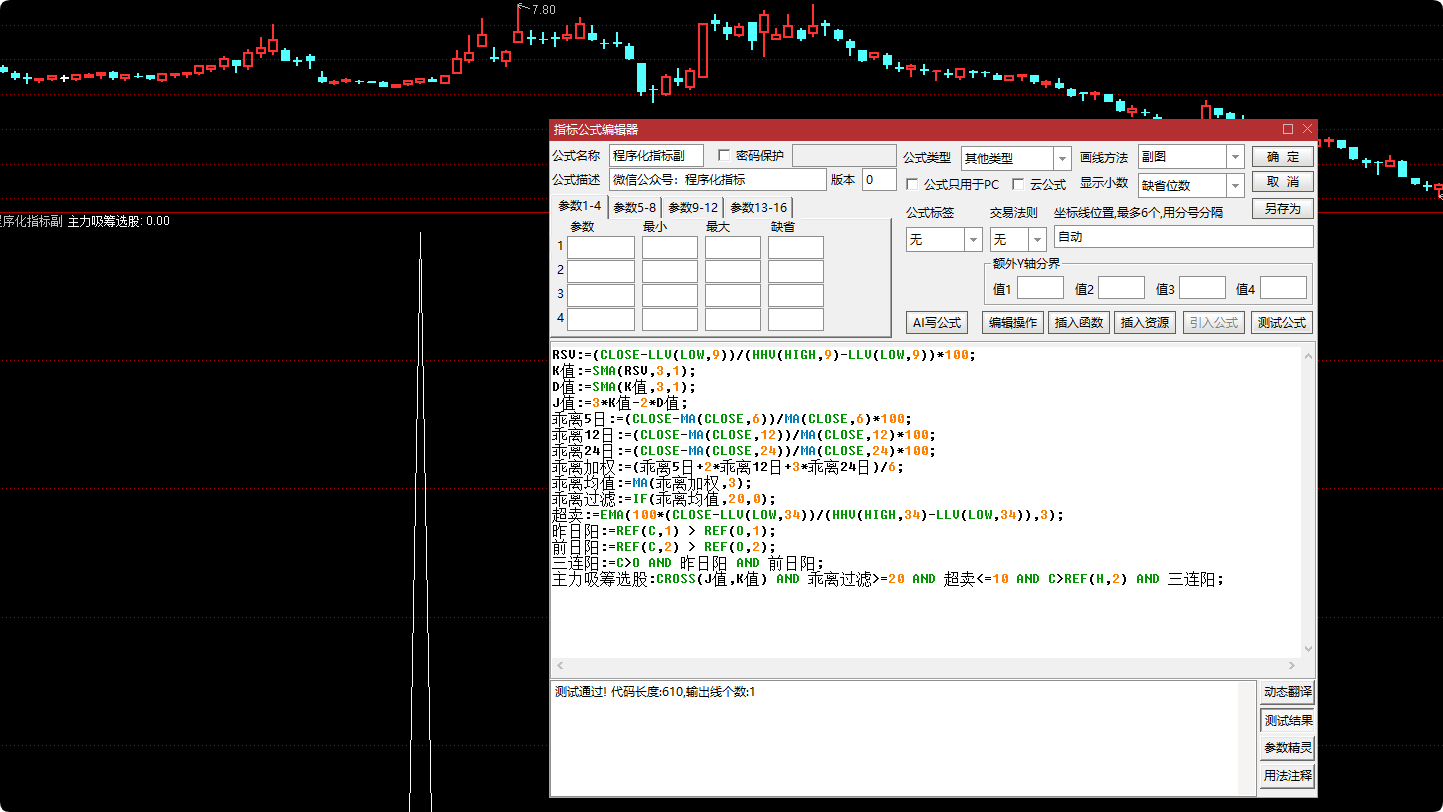Open the 用法注释 panel

(1287, 775)
